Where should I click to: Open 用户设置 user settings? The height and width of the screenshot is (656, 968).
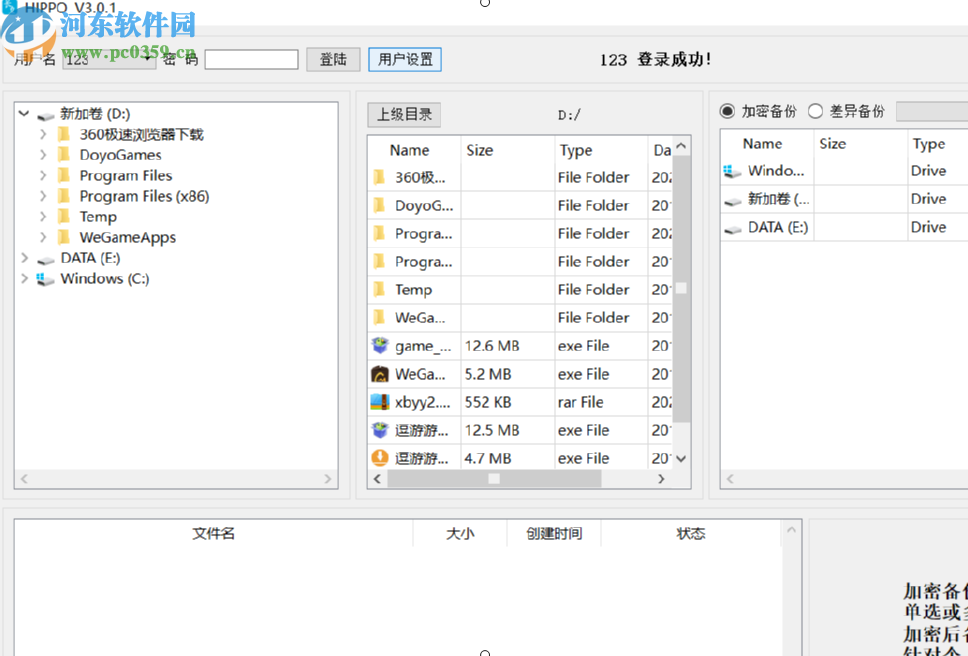404,59
